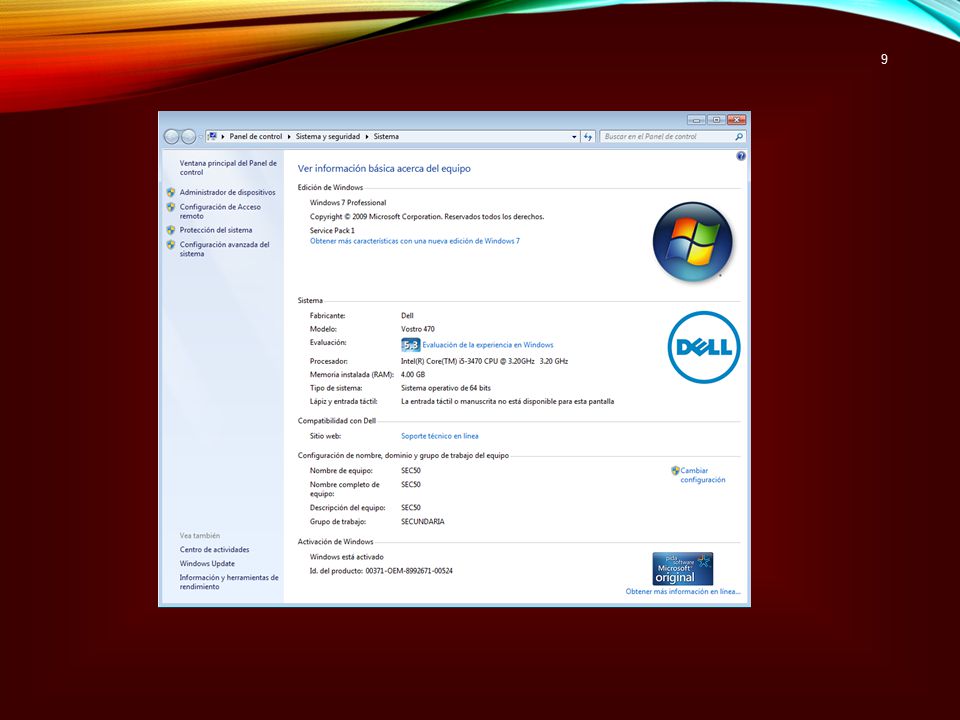Click Sistema operativo de 64 bits text
Viewport: 960px width, 720px height.
(x=446, y=388)
